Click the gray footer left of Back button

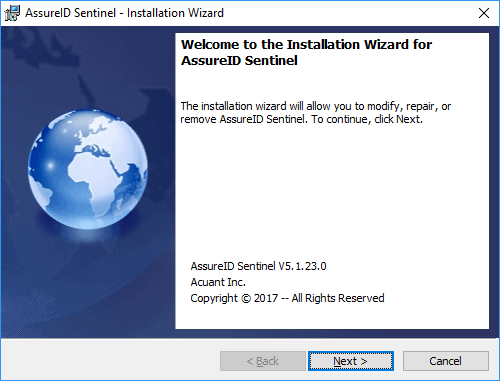pos(110,361)
